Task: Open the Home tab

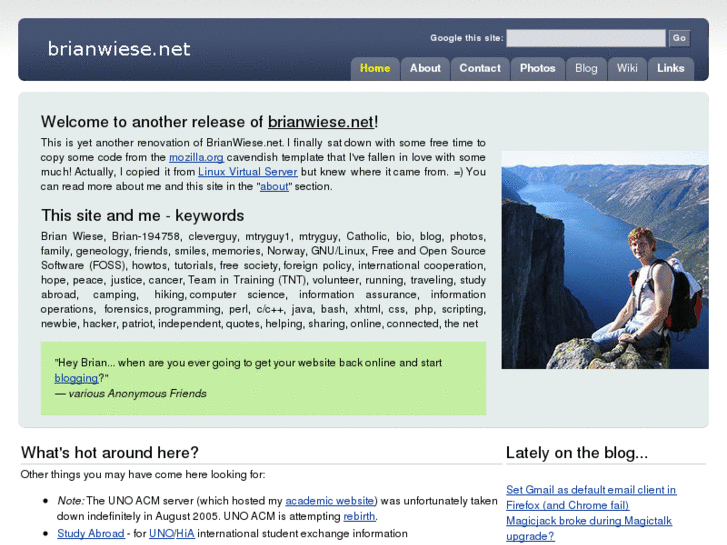Action: click(x=375, y=68)
